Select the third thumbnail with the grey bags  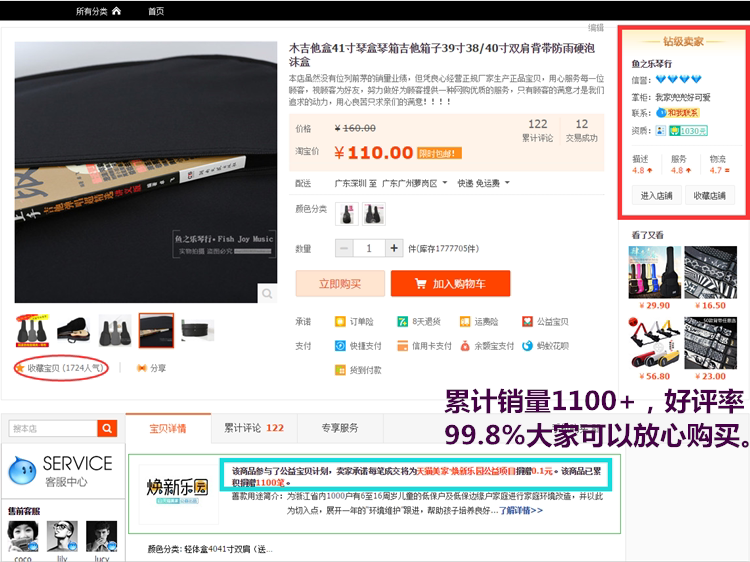point(115,330)
